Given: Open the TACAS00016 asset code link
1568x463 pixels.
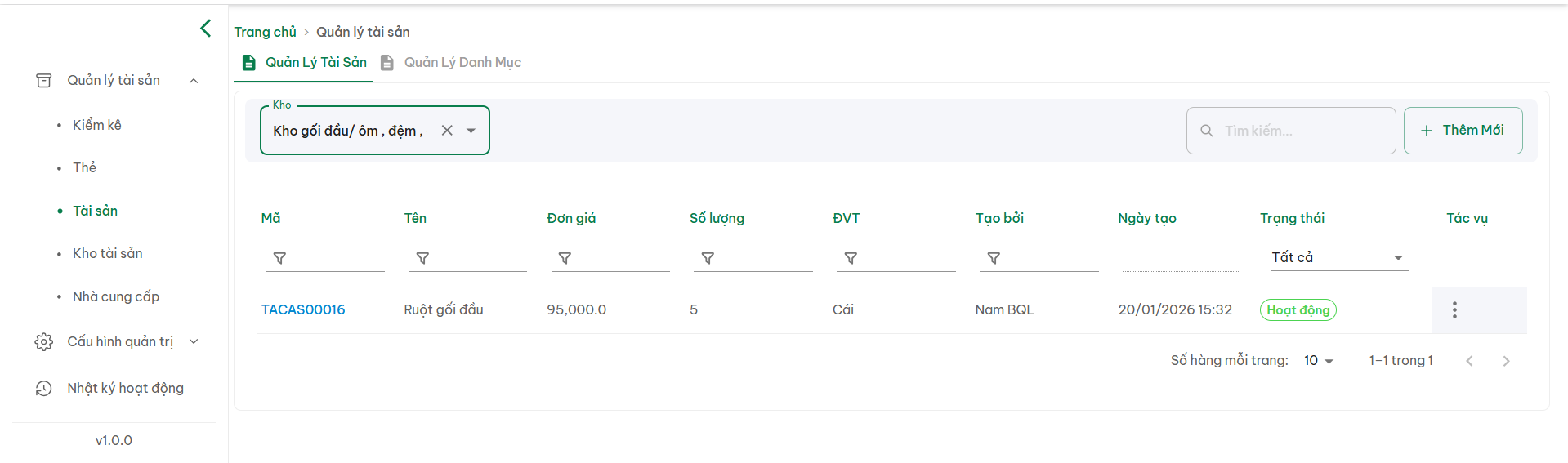Looking at the screenshot, I should (303, 310).
